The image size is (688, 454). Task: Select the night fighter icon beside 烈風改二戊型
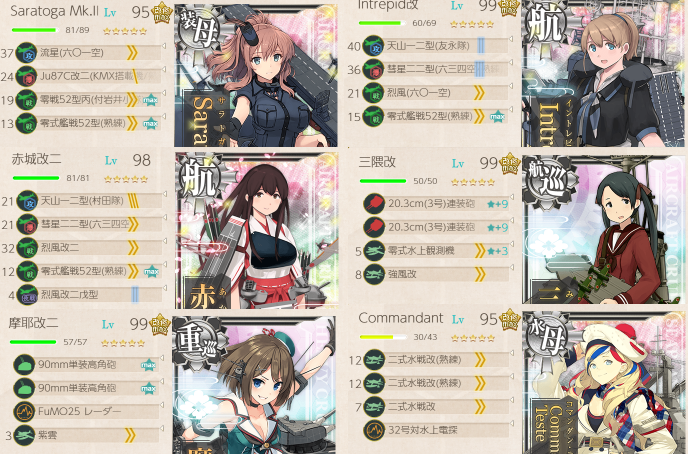pyautogui.click(x=27, y=295)
